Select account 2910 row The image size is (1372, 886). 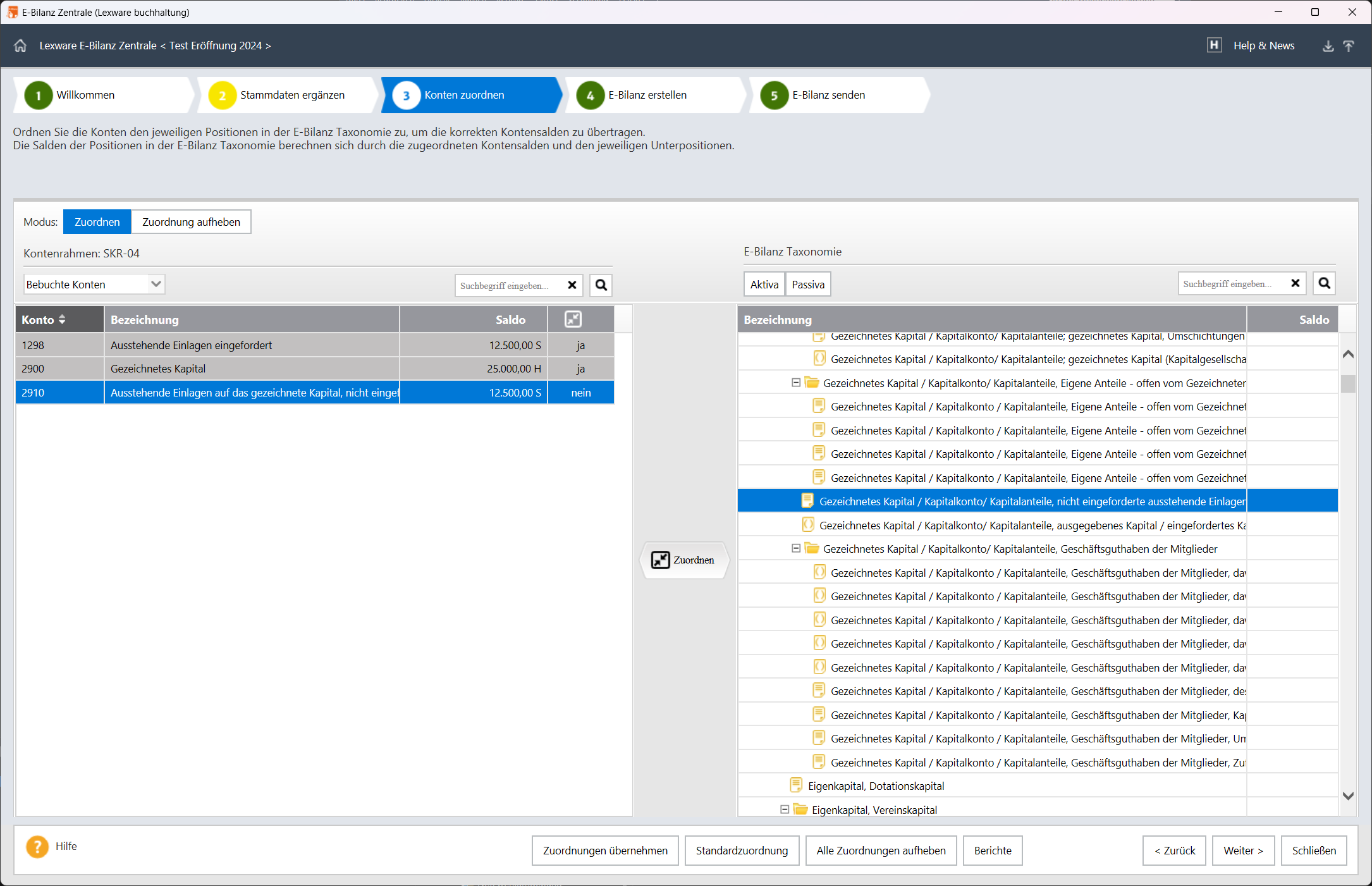[315, 393]
